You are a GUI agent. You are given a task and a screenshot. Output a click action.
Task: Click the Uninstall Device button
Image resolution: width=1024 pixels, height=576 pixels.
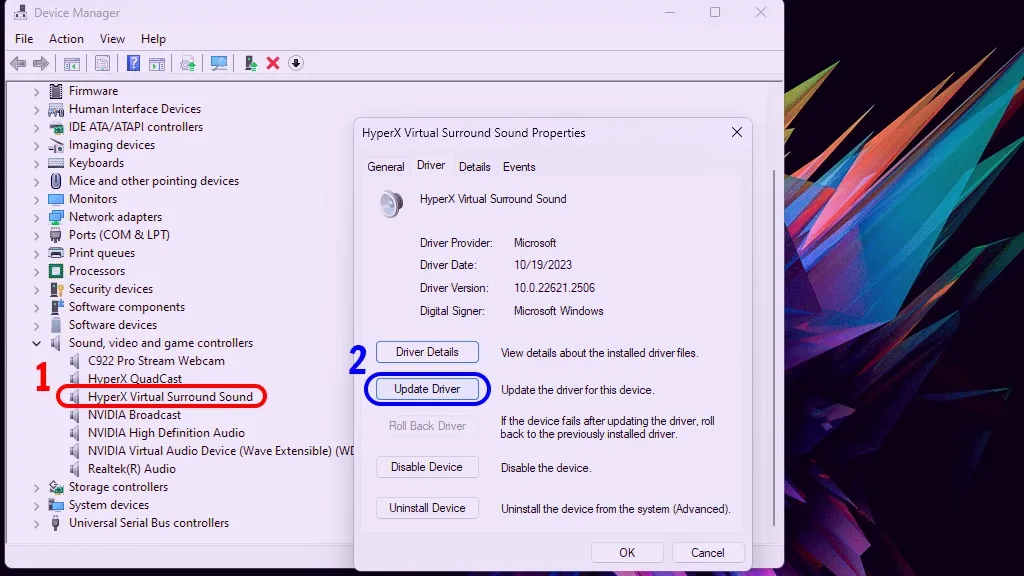427,508
